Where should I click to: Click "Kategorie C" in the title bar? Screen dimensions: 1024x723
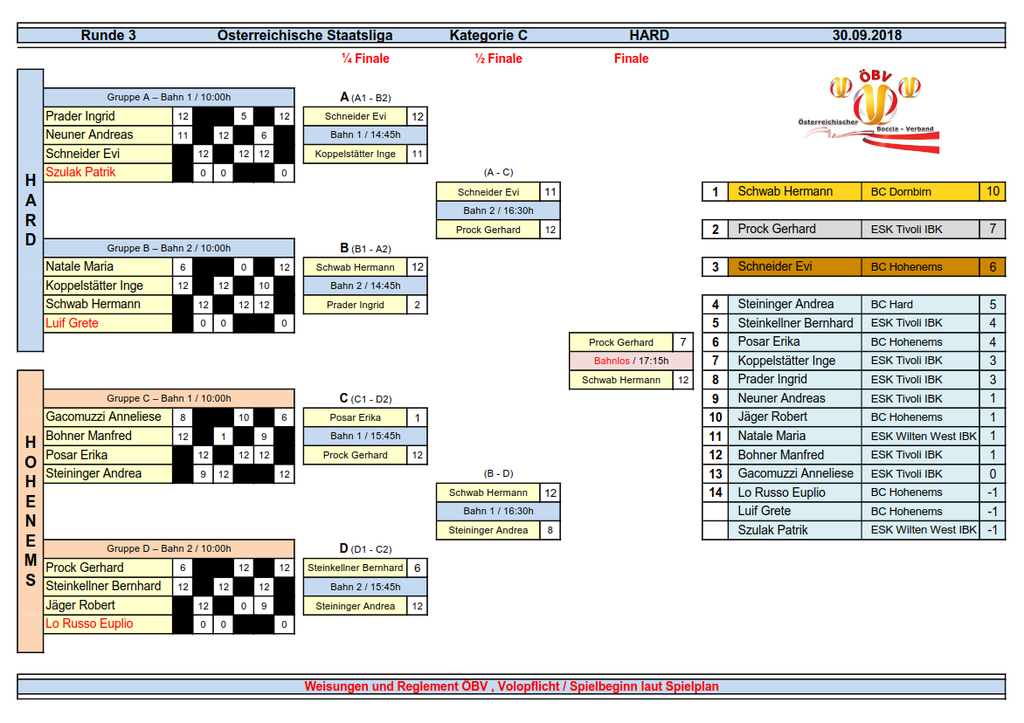[488, 35]
